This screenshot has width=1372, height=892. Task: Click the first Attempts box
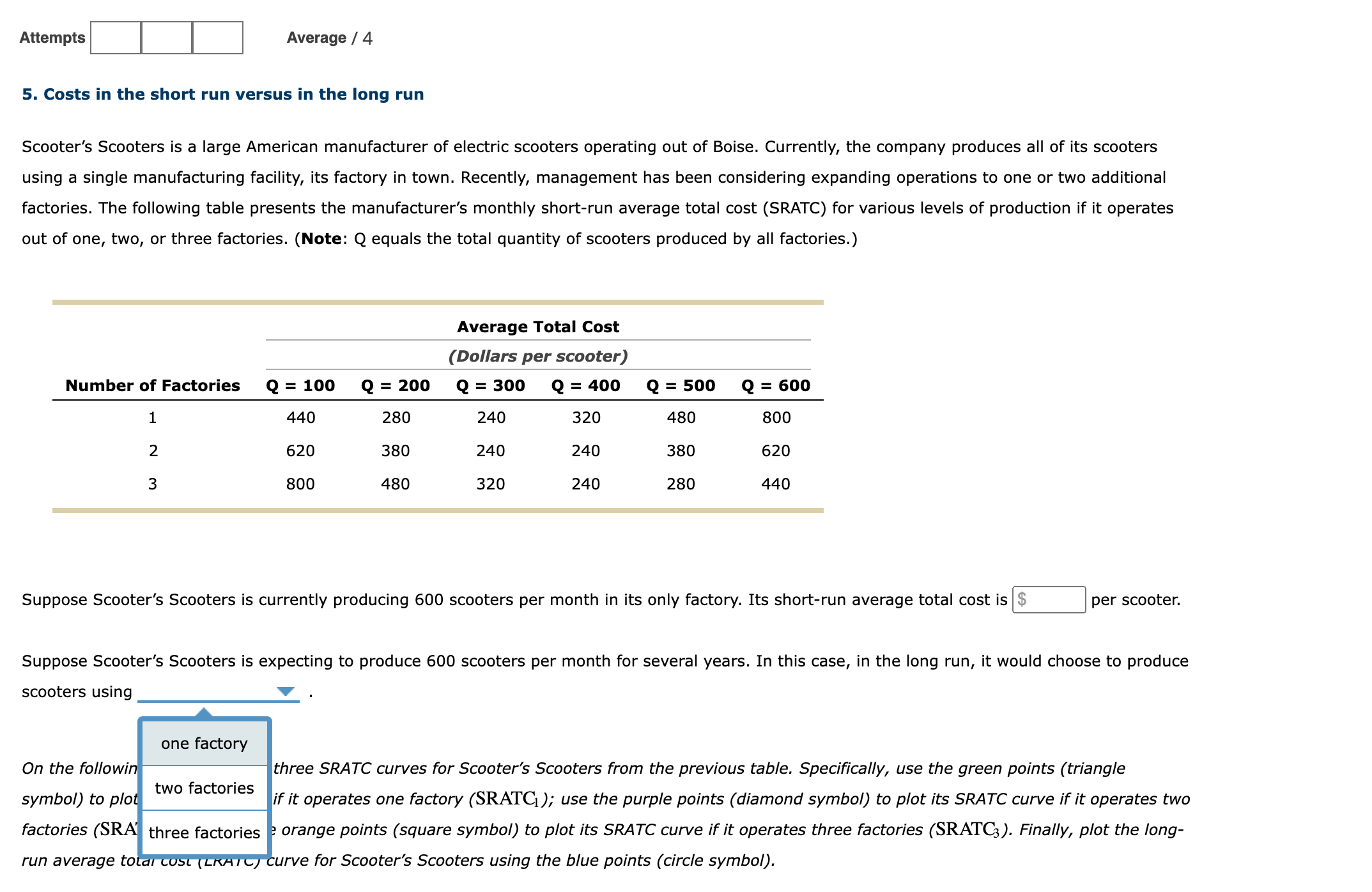pos(116,38)
